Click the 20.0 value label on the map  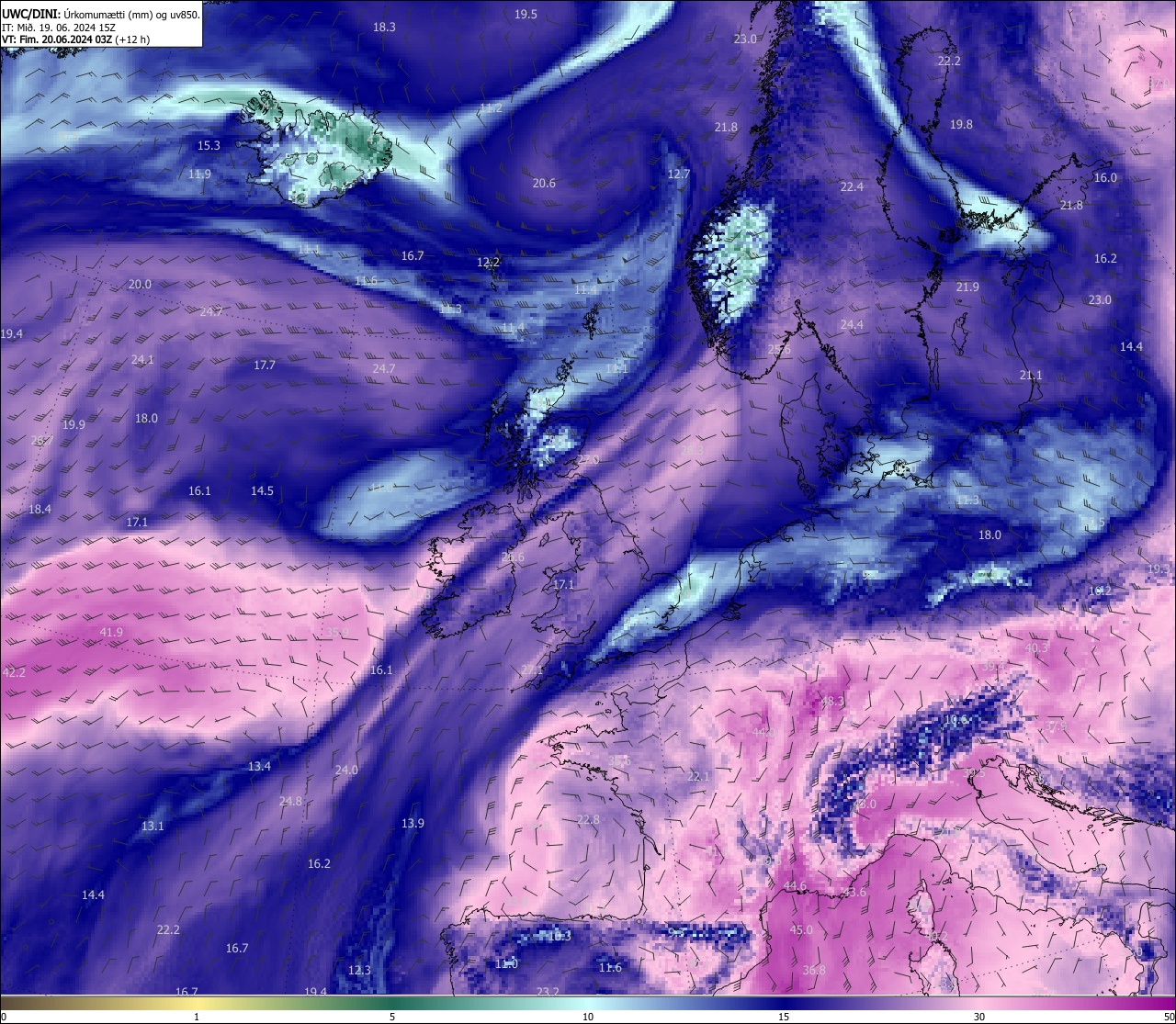(140, 285)
